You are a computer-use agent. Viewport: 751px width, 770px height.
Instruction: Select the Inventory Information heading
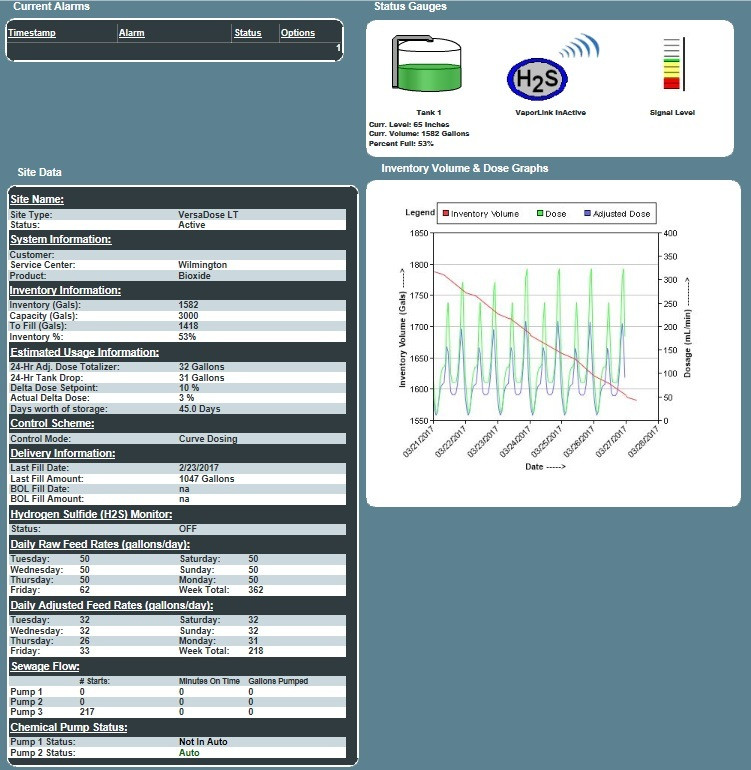[x=65, y=291]
